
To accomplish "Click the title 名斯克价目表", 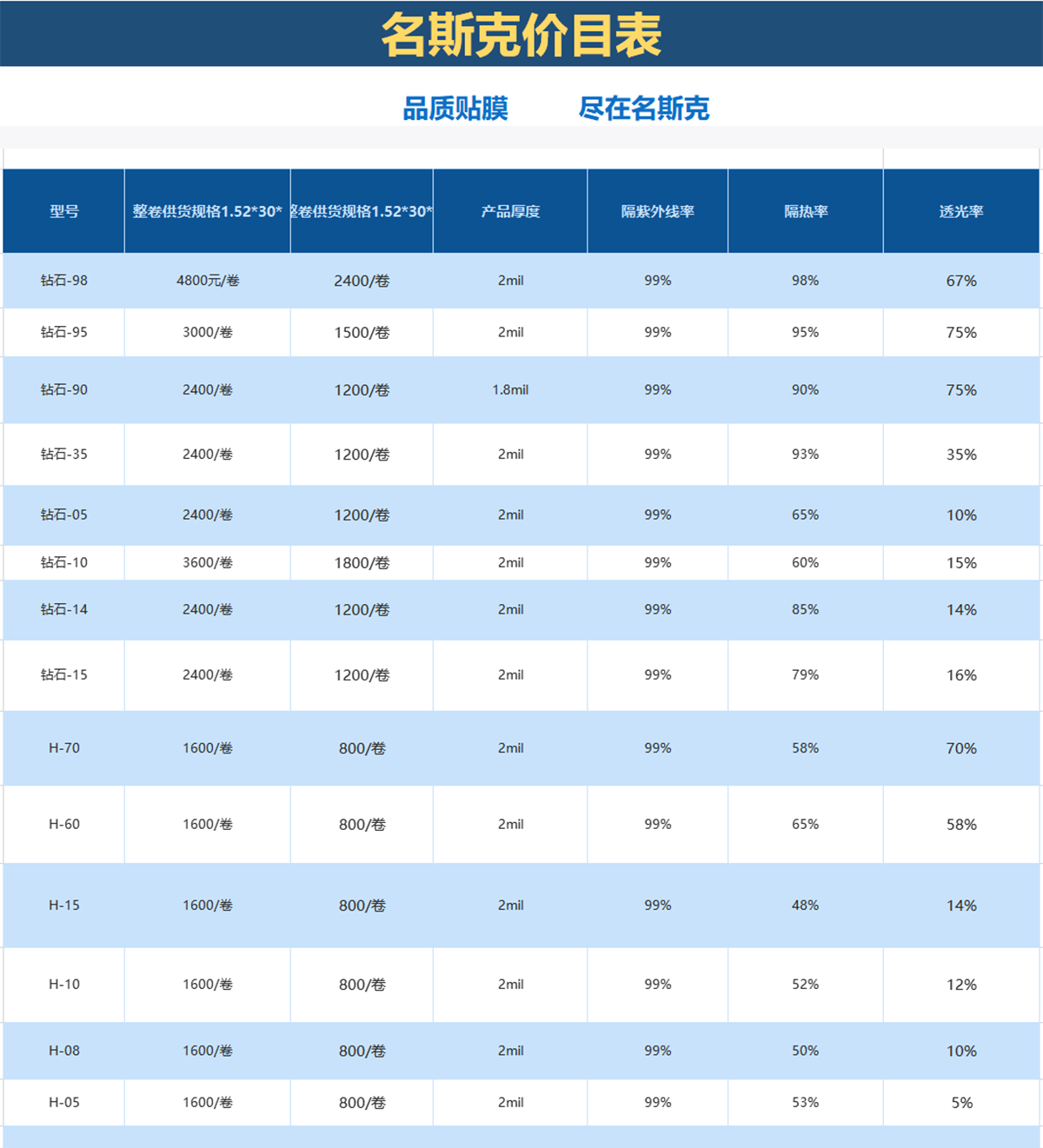I will pos(521,36).
